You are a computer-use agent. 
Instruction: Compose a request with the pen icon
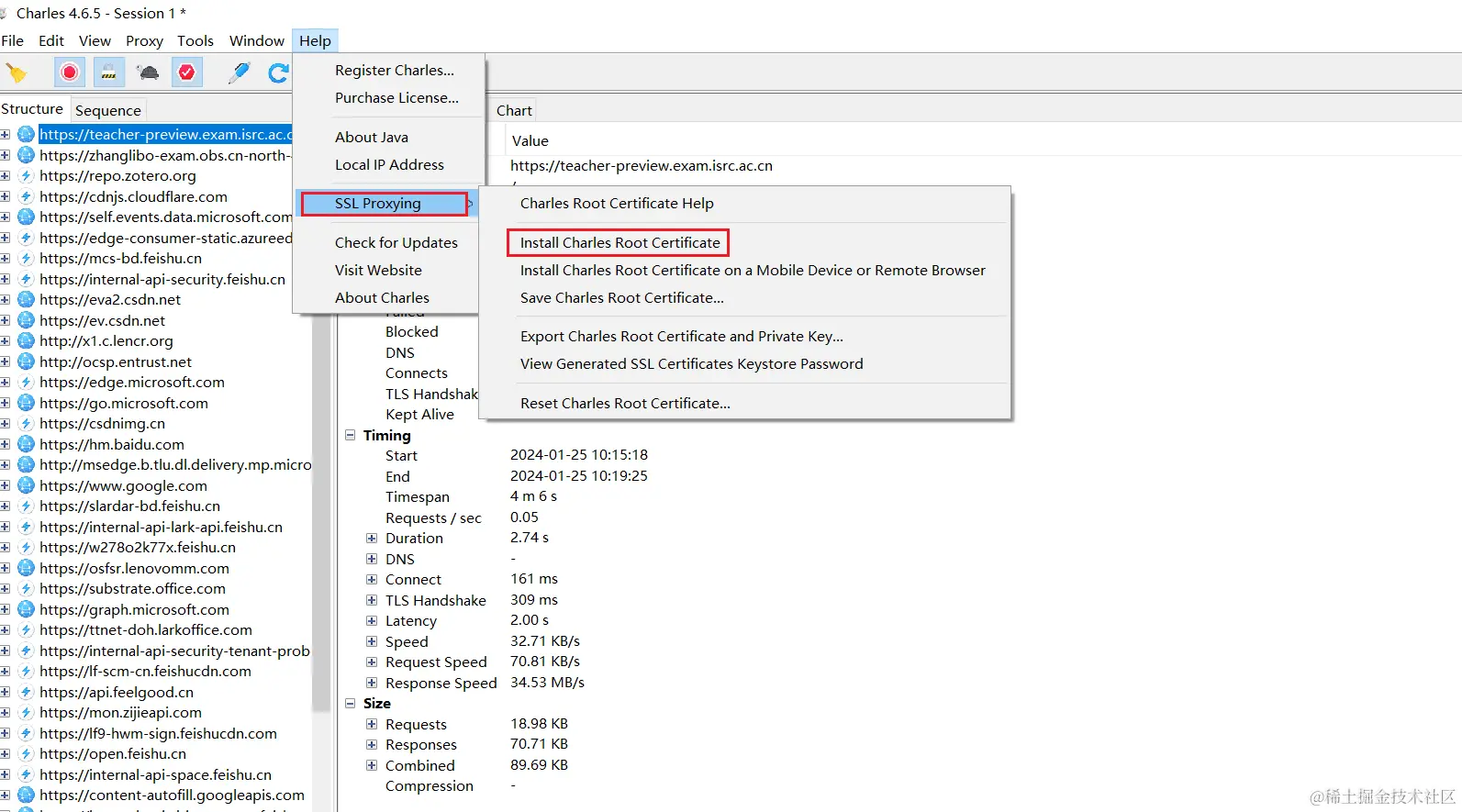point(240,72)
